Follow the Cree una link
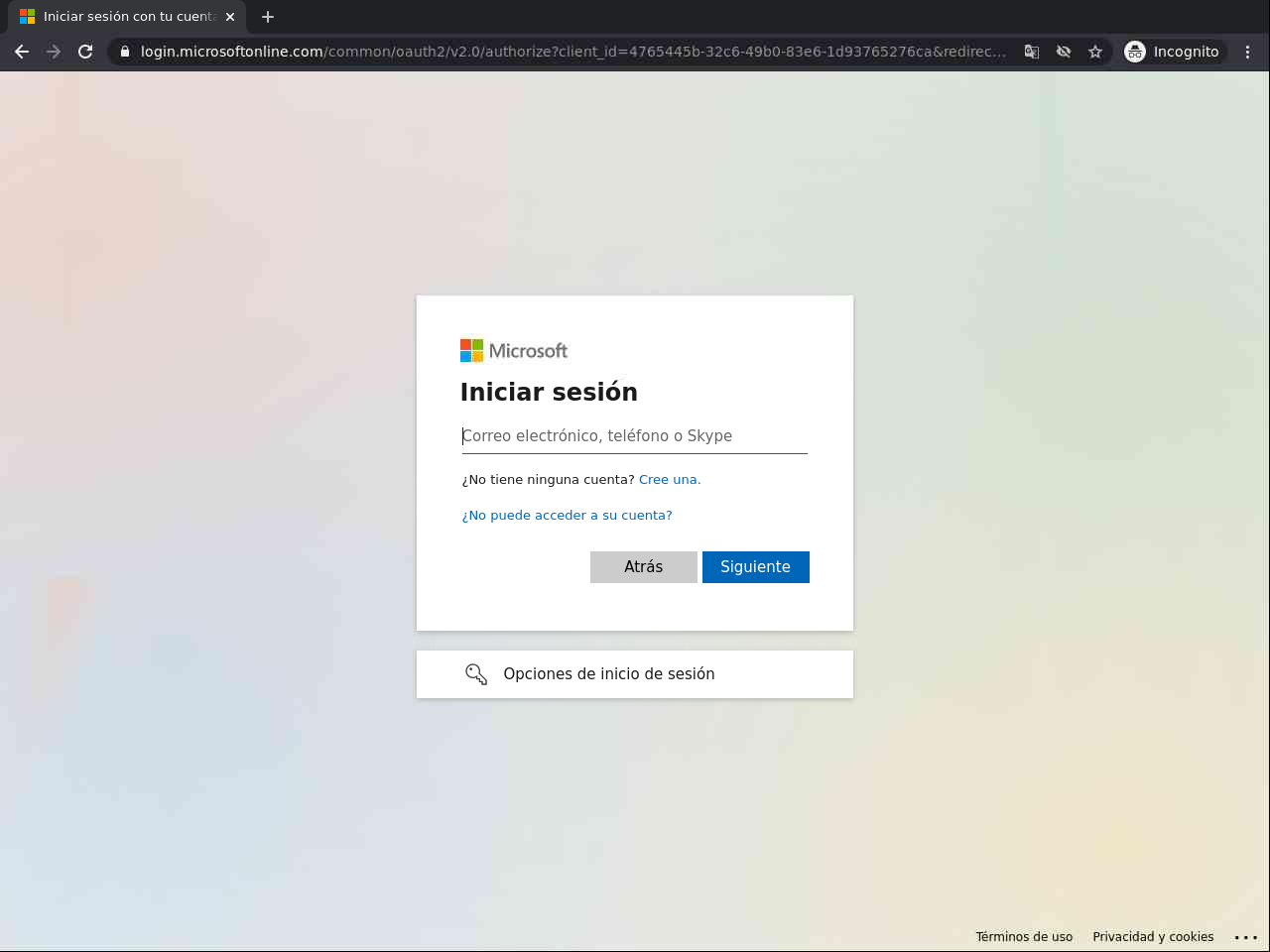This screenshot has height=952, width=1270. coord(670,480)
